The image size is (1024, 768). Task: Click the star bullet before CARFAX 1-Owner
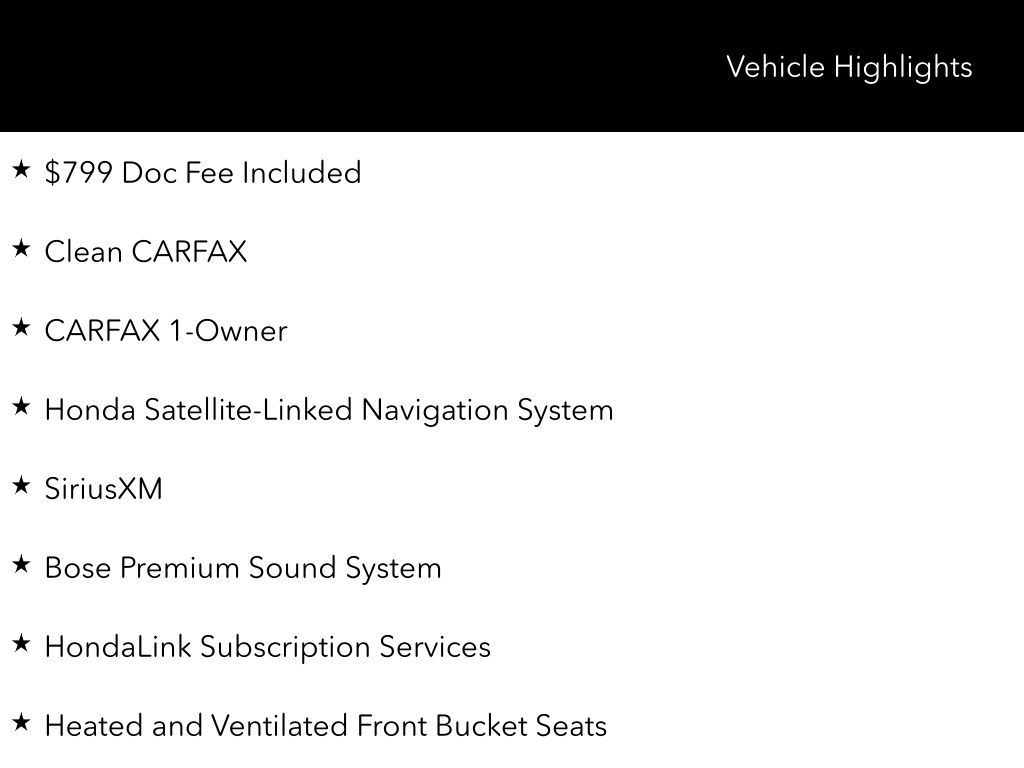(21, 328)
